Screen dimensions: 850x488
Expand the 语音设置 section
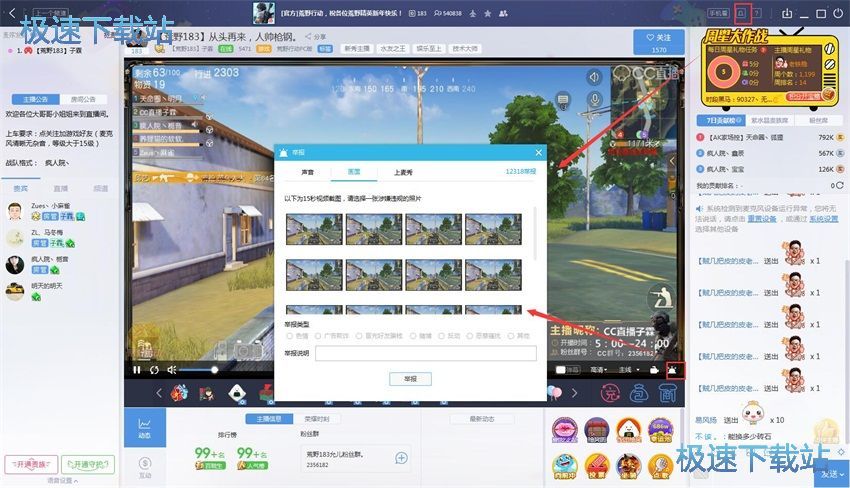[x=62, y=481]
